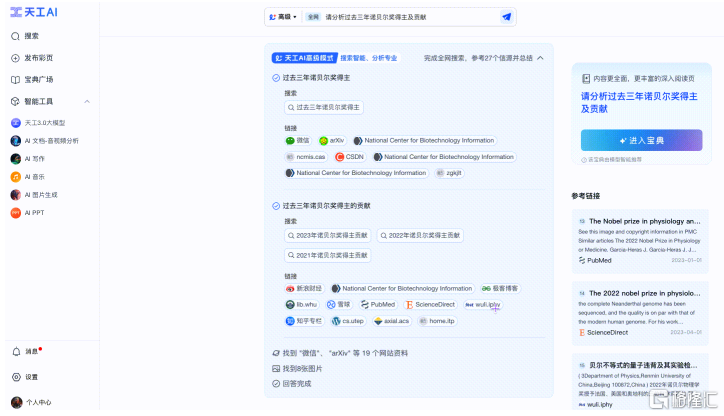
Task: Open the ScienceDirect source chip
Action: coord(430,305)
